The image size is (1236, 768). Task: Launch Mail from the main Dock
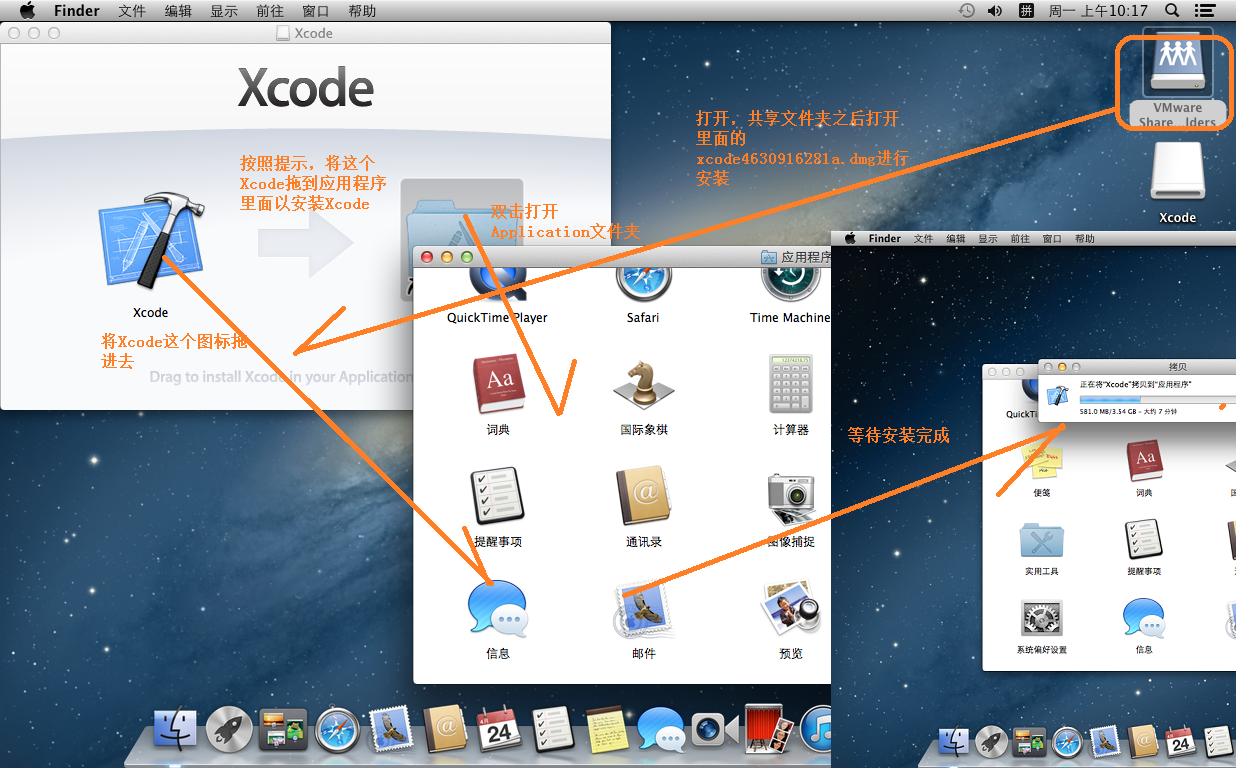(x=391, y=731)
